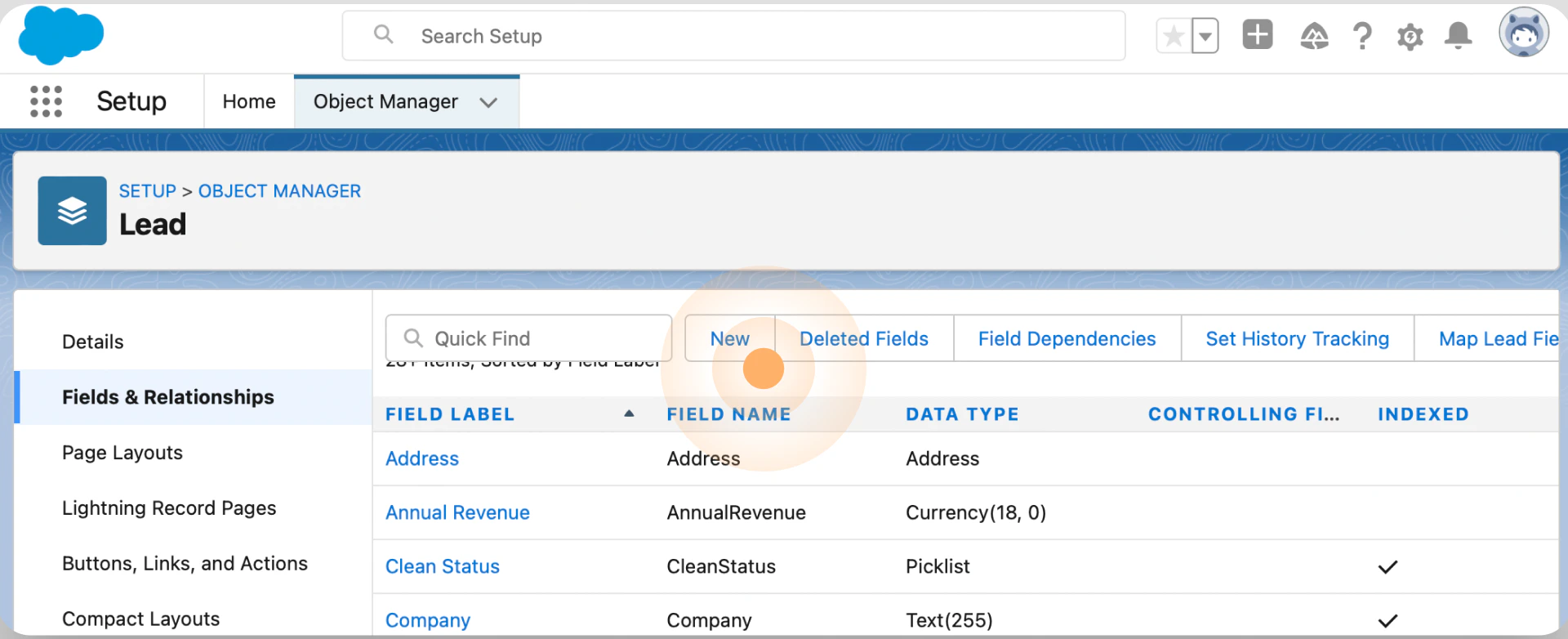
Task: Follow the SETUP breadcrumb link
Action: pos(148,191)
